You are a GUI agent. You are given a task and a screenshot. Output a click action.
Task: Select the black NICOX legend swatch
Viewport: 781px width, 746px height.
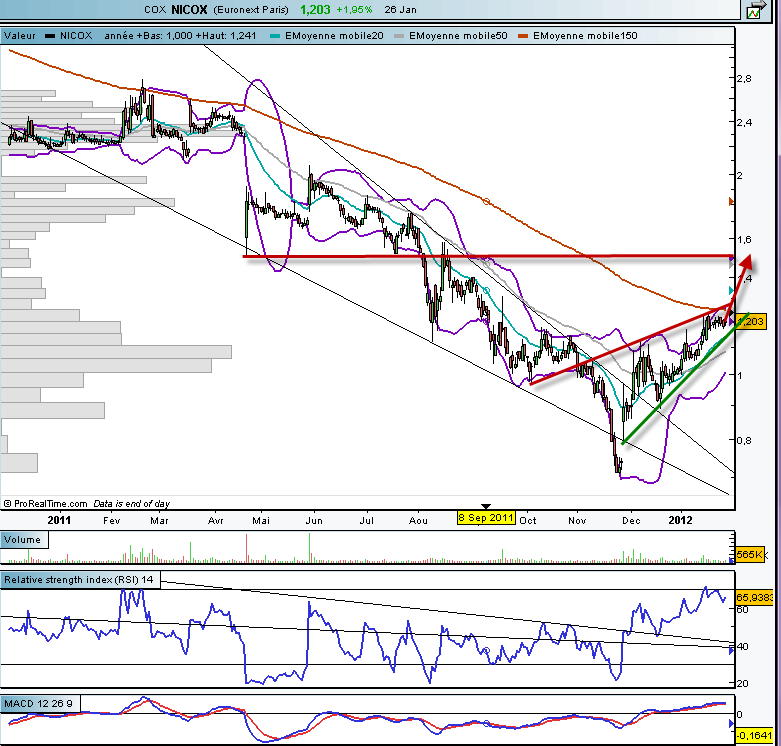click(50, 35)
